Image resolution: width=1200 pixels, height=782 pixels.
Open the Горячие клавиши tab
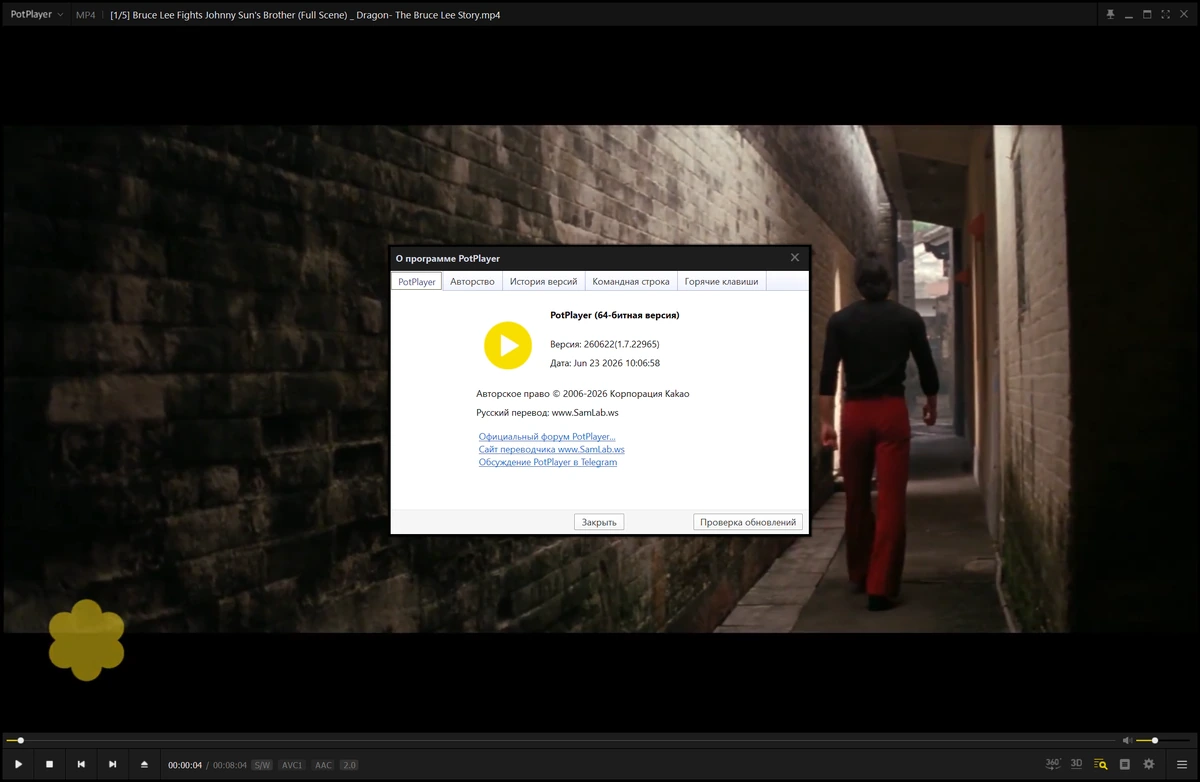click(721, 282)
